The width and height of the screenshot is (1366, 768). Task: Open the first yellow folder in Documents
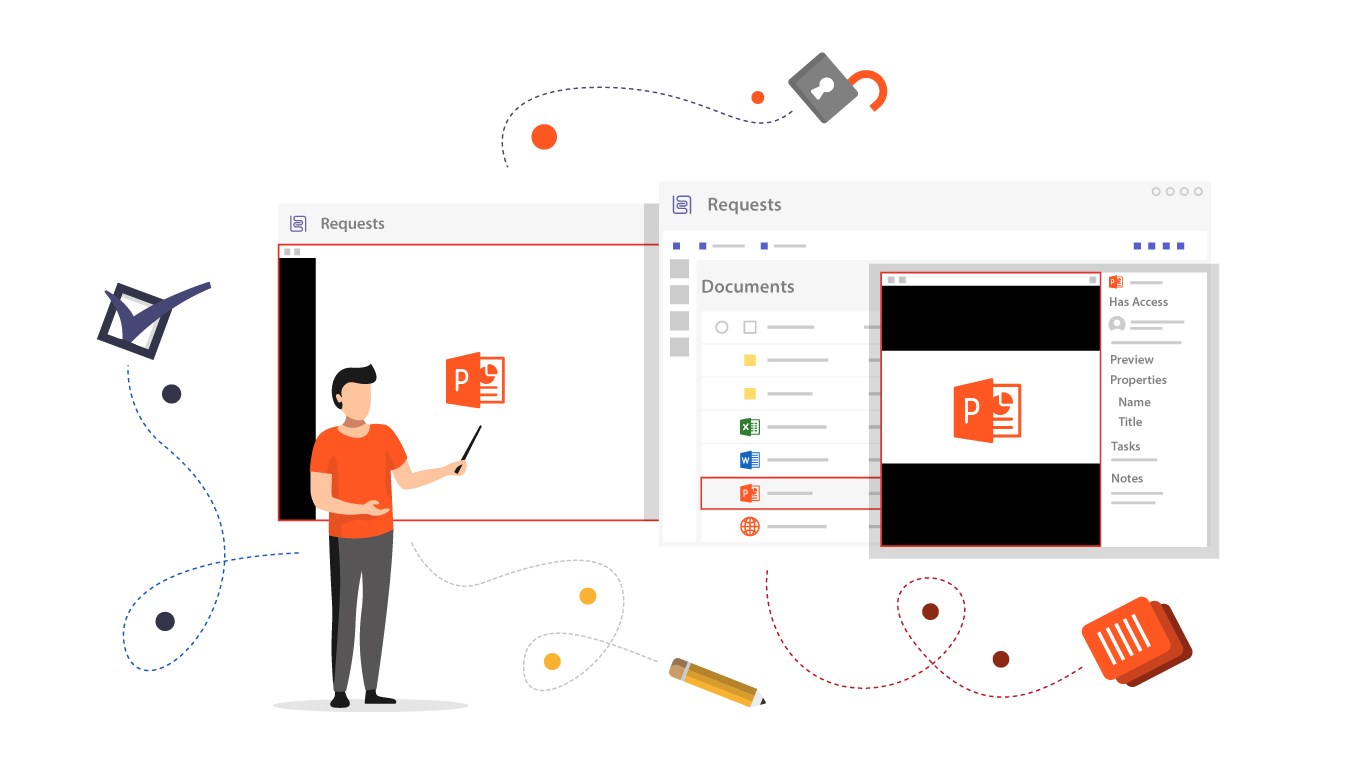[x=749, y=360]
